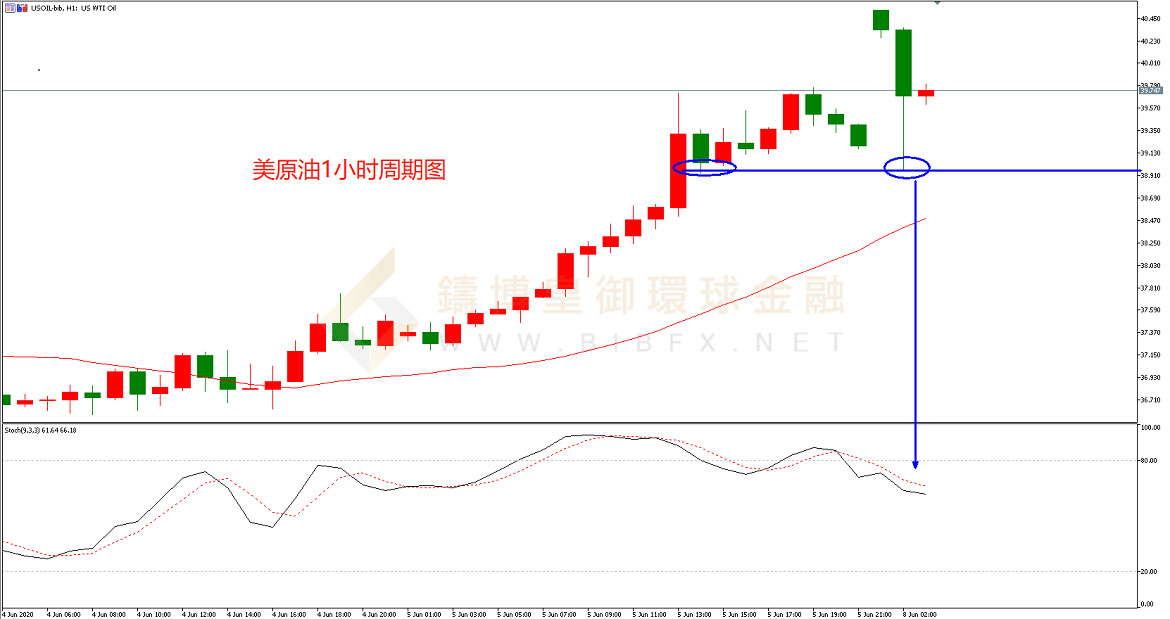Click the one-click trading panel icon
Screen dimensions: 1170x619
(x=8, y=7)
